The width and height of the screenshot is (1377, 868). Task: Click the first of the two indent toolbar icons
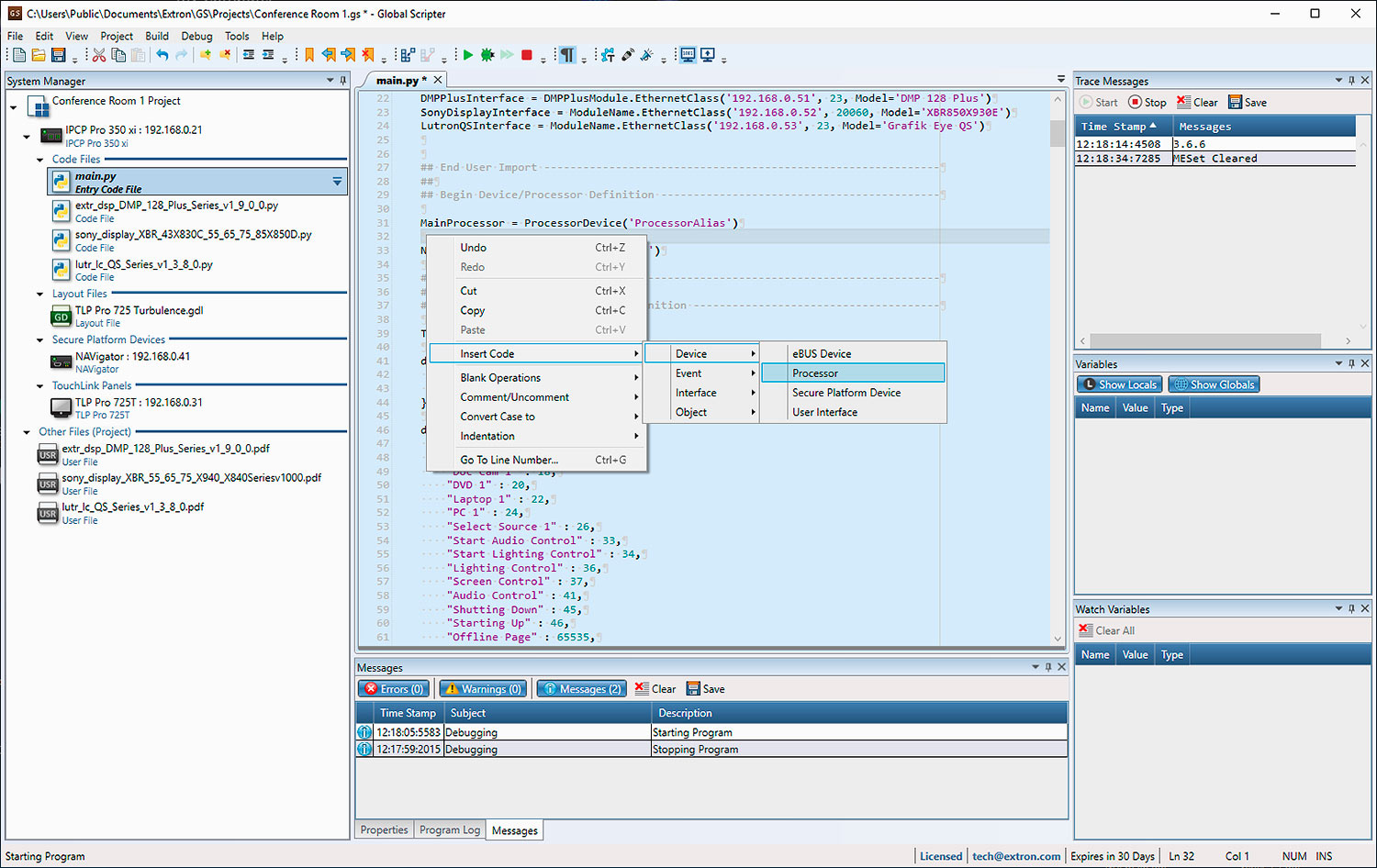click(249, 55)
